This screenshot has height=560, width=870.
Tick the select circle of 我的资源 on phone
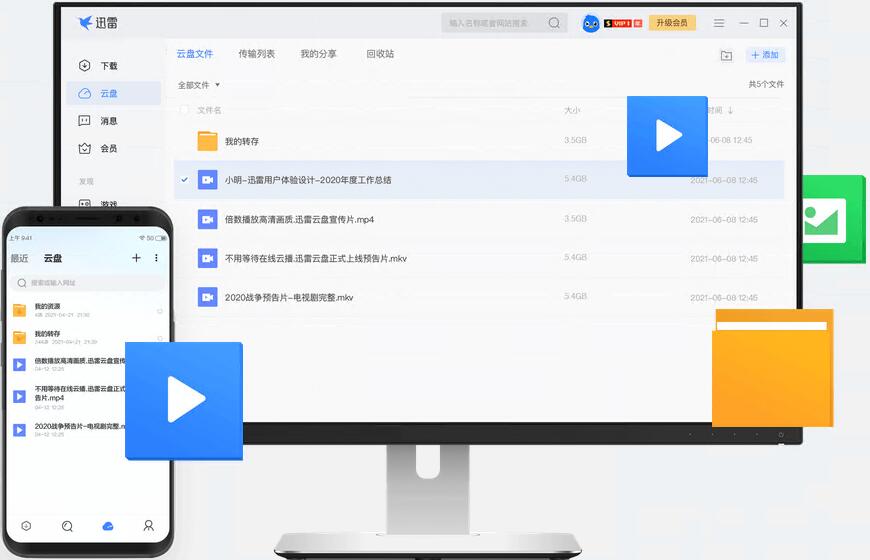[160, 311]
